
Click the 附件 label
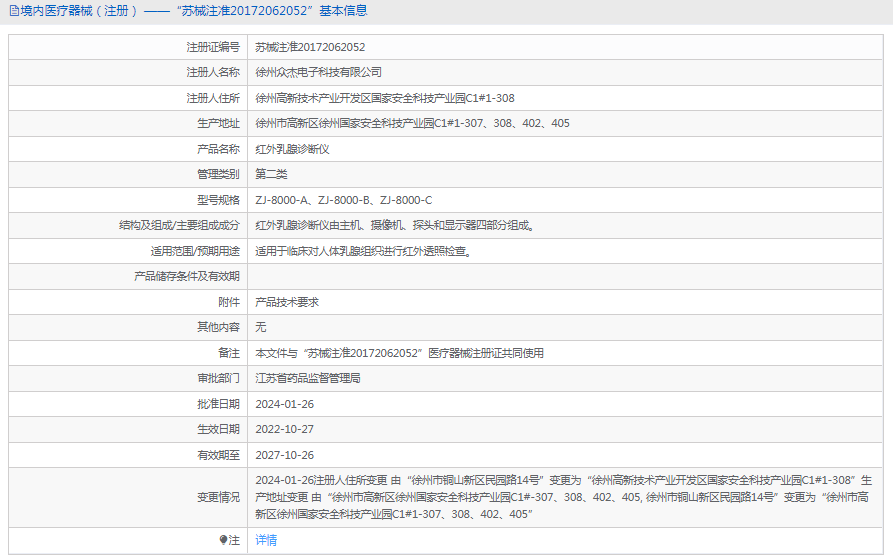[229, 302]
